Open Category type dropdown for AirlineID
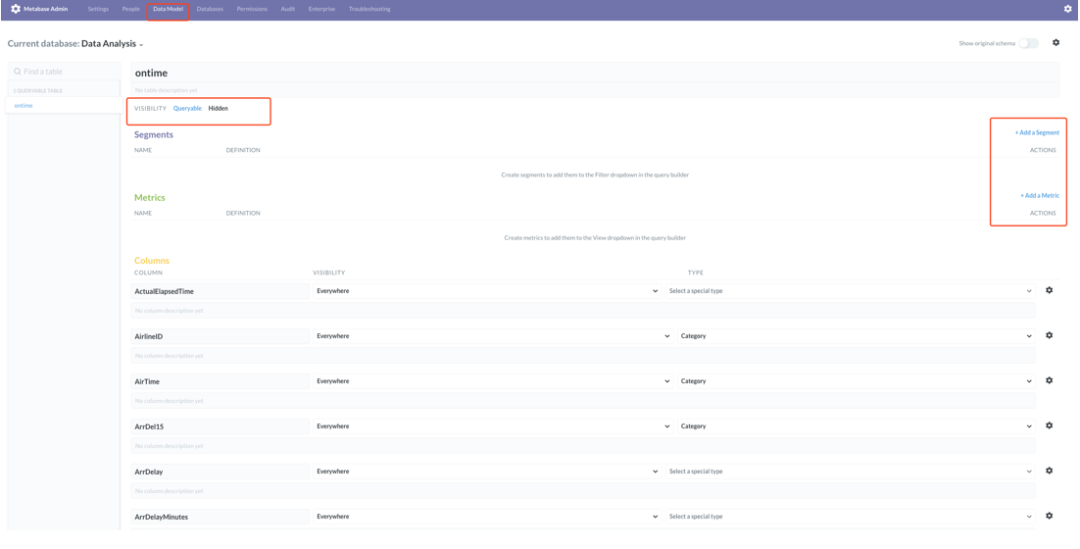This screenshot has width=1080, height=549. pyautogui.click(x=856, y=336)
